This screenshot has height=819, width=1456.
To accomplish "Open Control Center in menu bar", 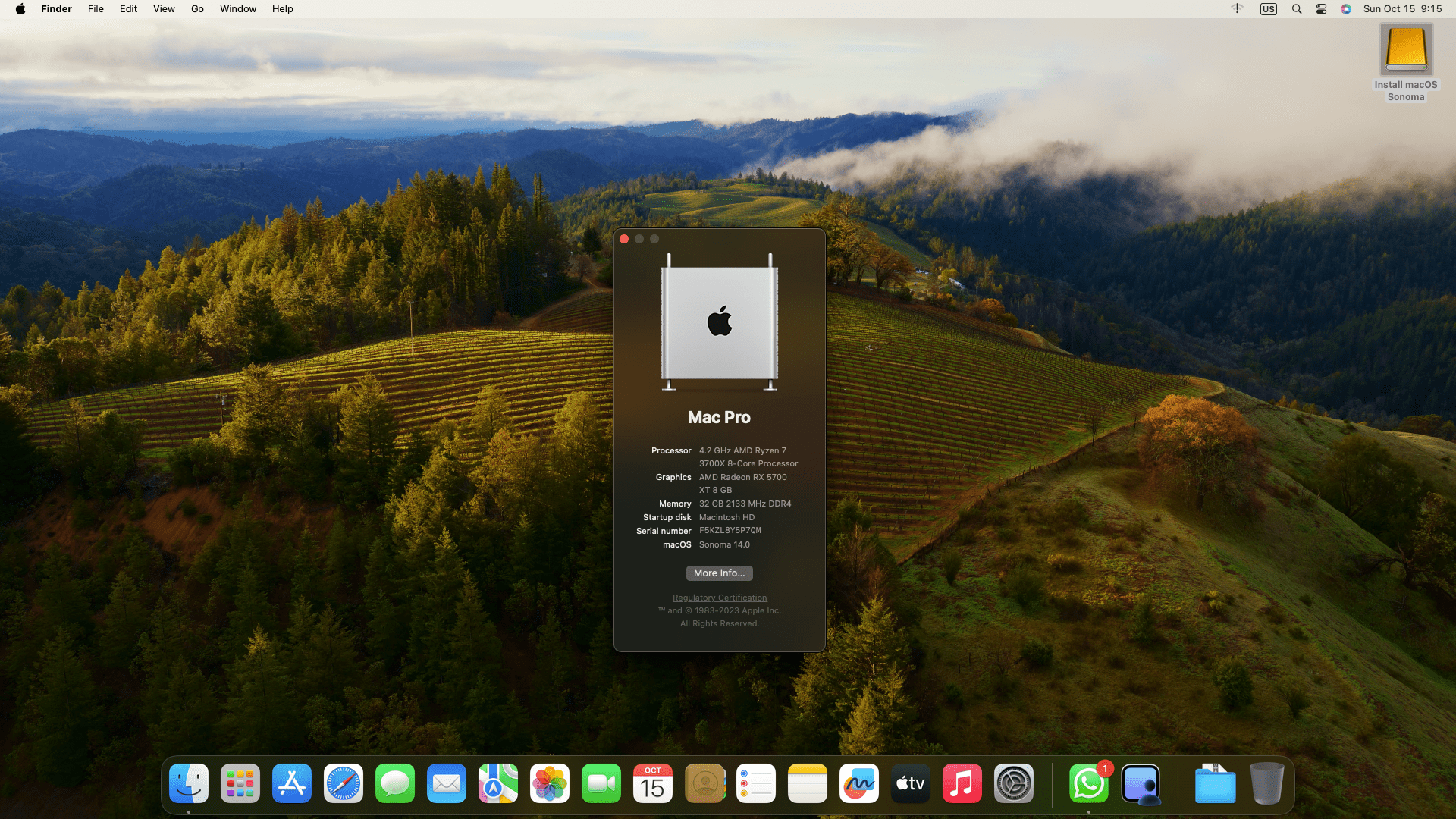I will pos(1321,9).
